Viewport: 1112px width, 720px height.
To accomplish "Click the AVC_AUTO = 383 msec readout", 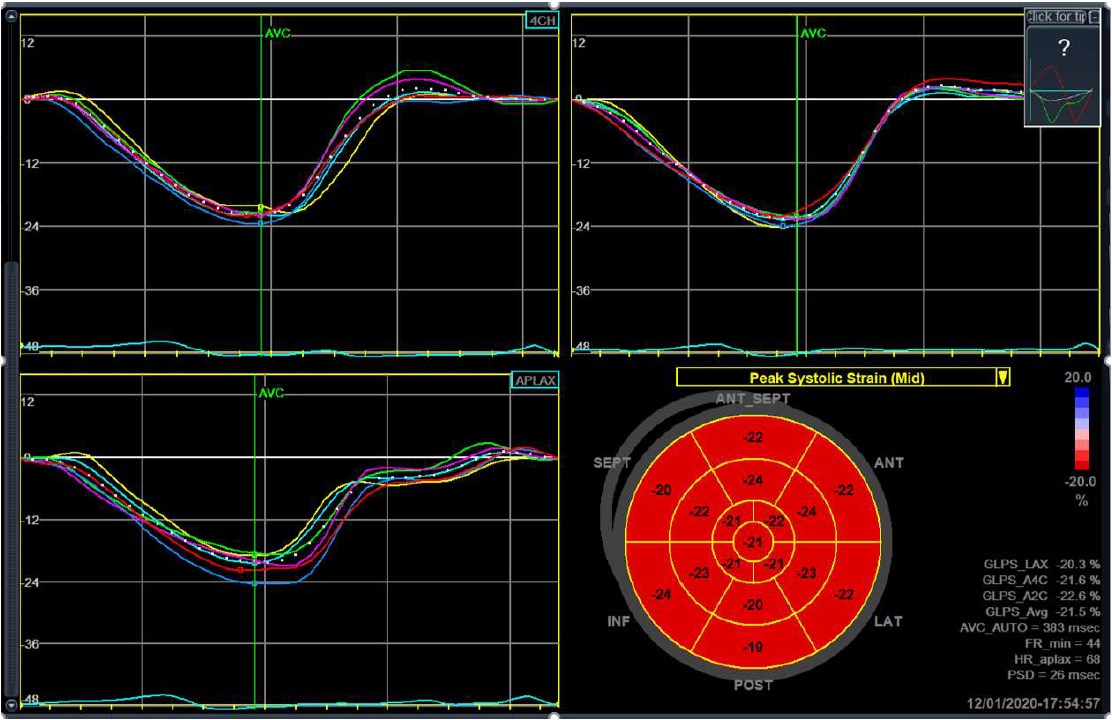I will [1030, 628].
